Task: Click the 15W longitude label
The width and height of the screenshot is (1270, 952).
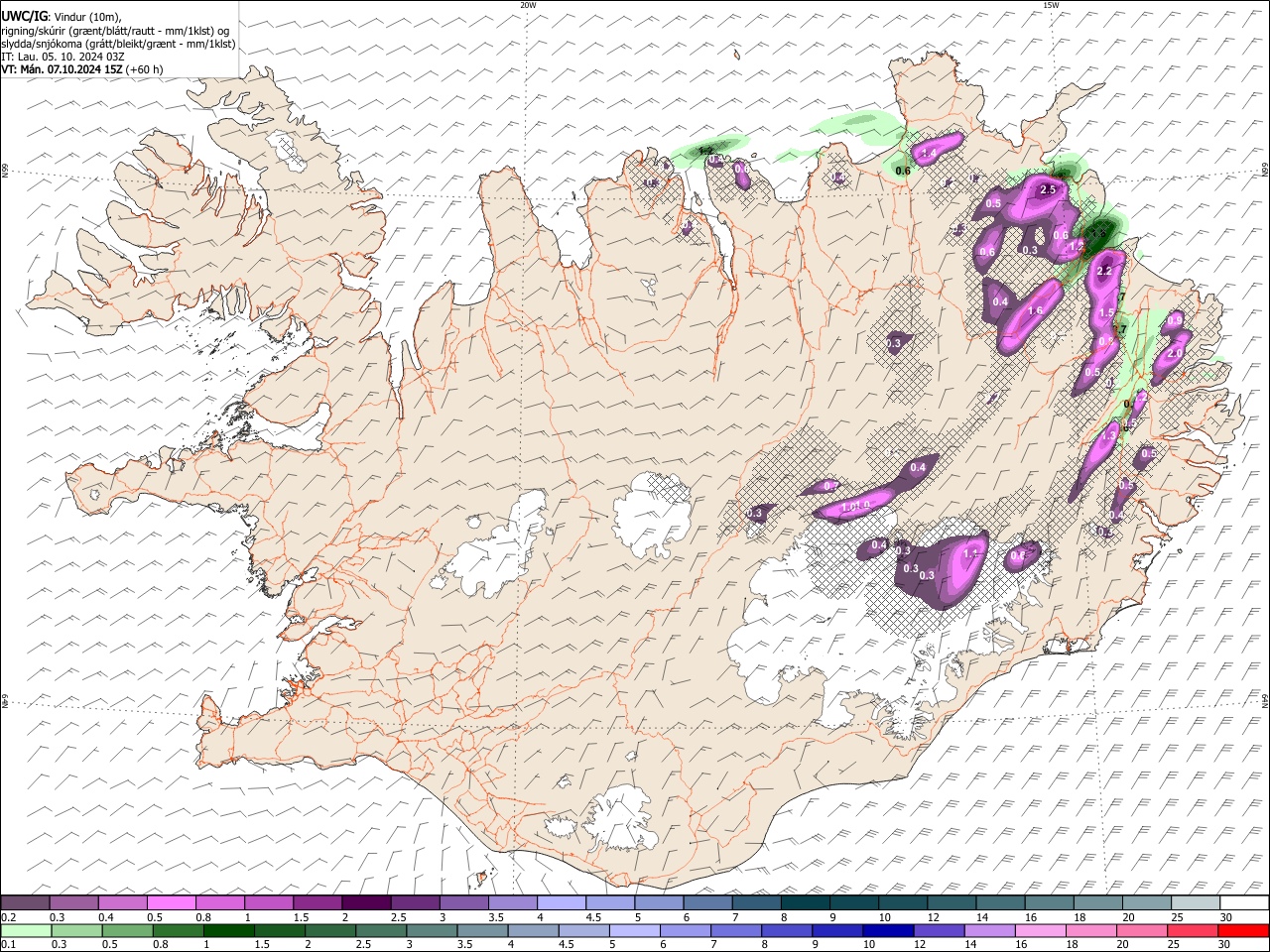Action: click(x=1051, y=5)
